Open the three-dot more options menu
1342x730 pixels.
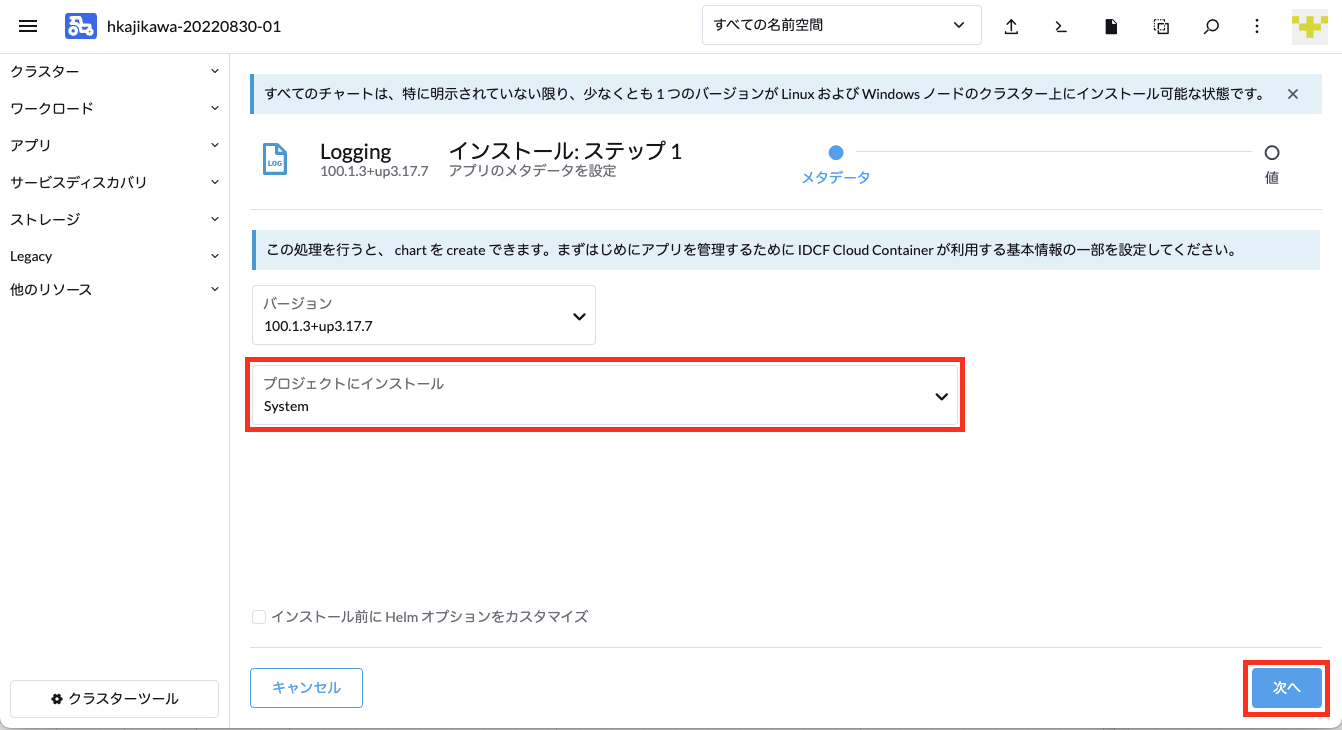pyautogui.click(x=1257, y=27)
